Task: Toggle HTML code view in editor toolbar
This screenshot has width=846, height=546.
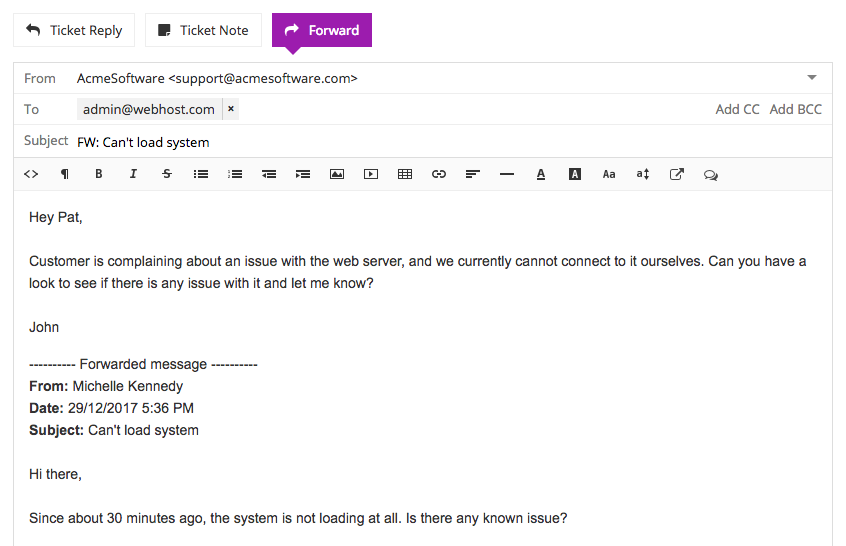Action: click(x=31, y=174)
